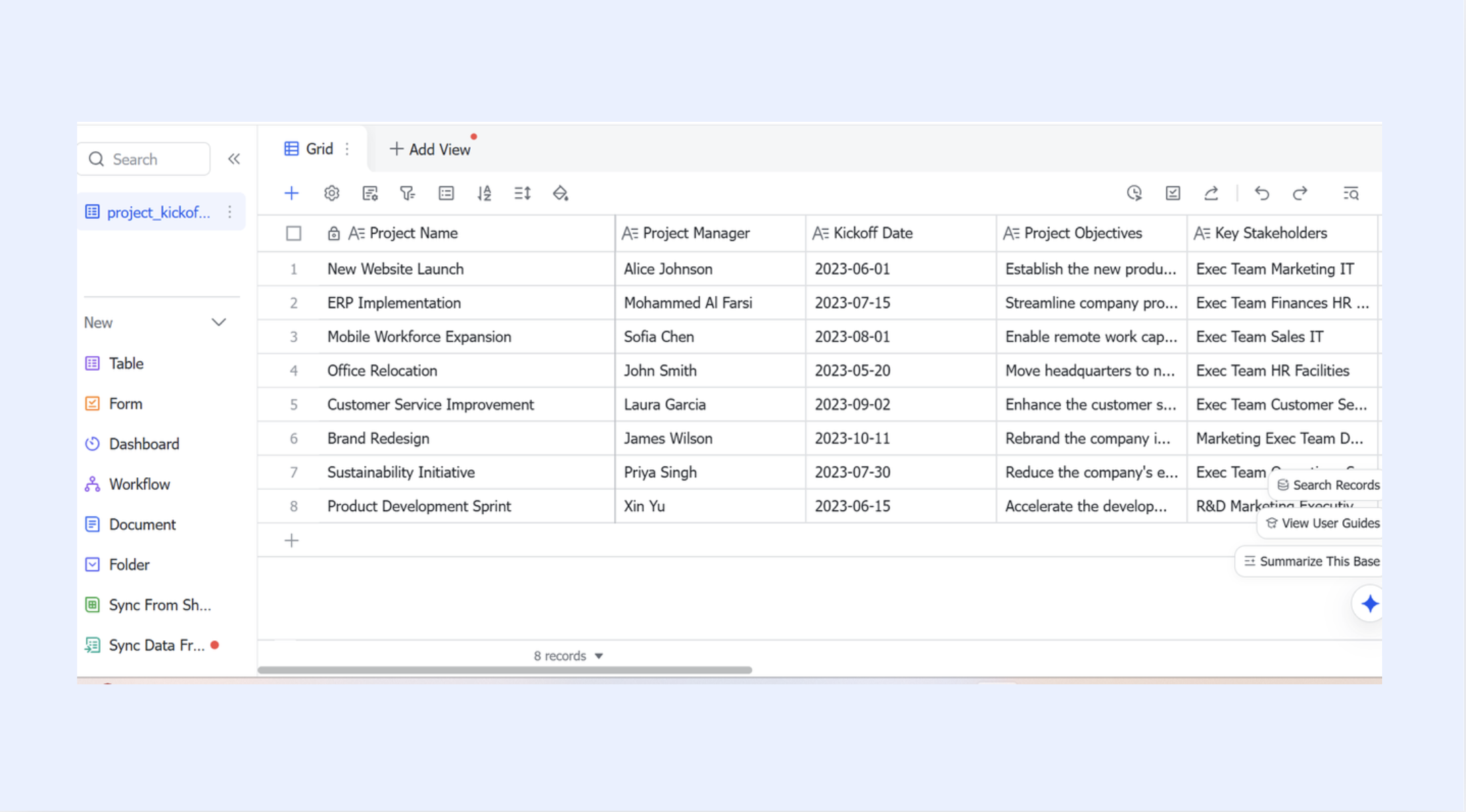1466x812 pixels.
Task: Open the find in view icon
Action: pos(1351,193)
